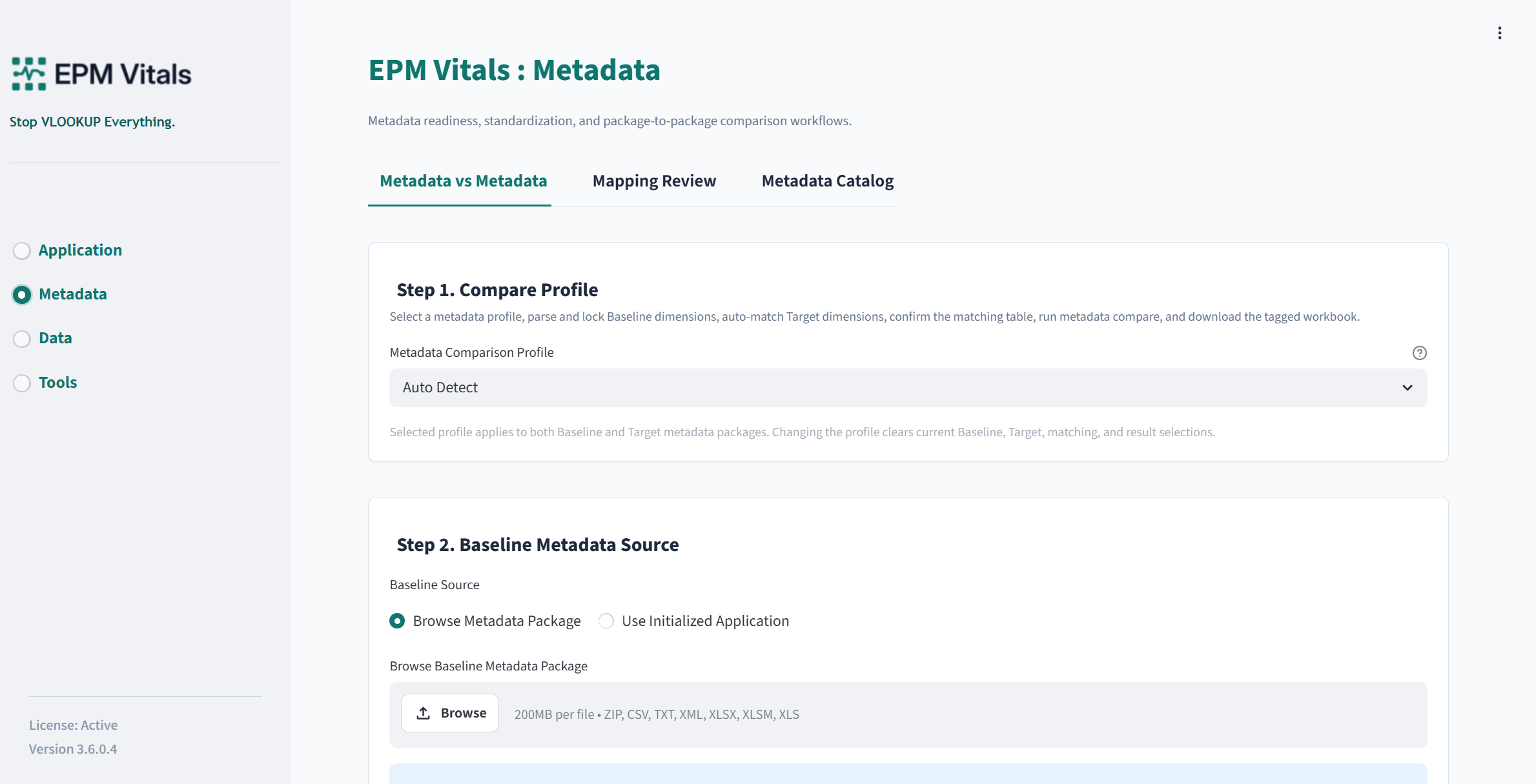
Task: Switch to Metadata Catalog tab
Action: [x=828, y=181]
